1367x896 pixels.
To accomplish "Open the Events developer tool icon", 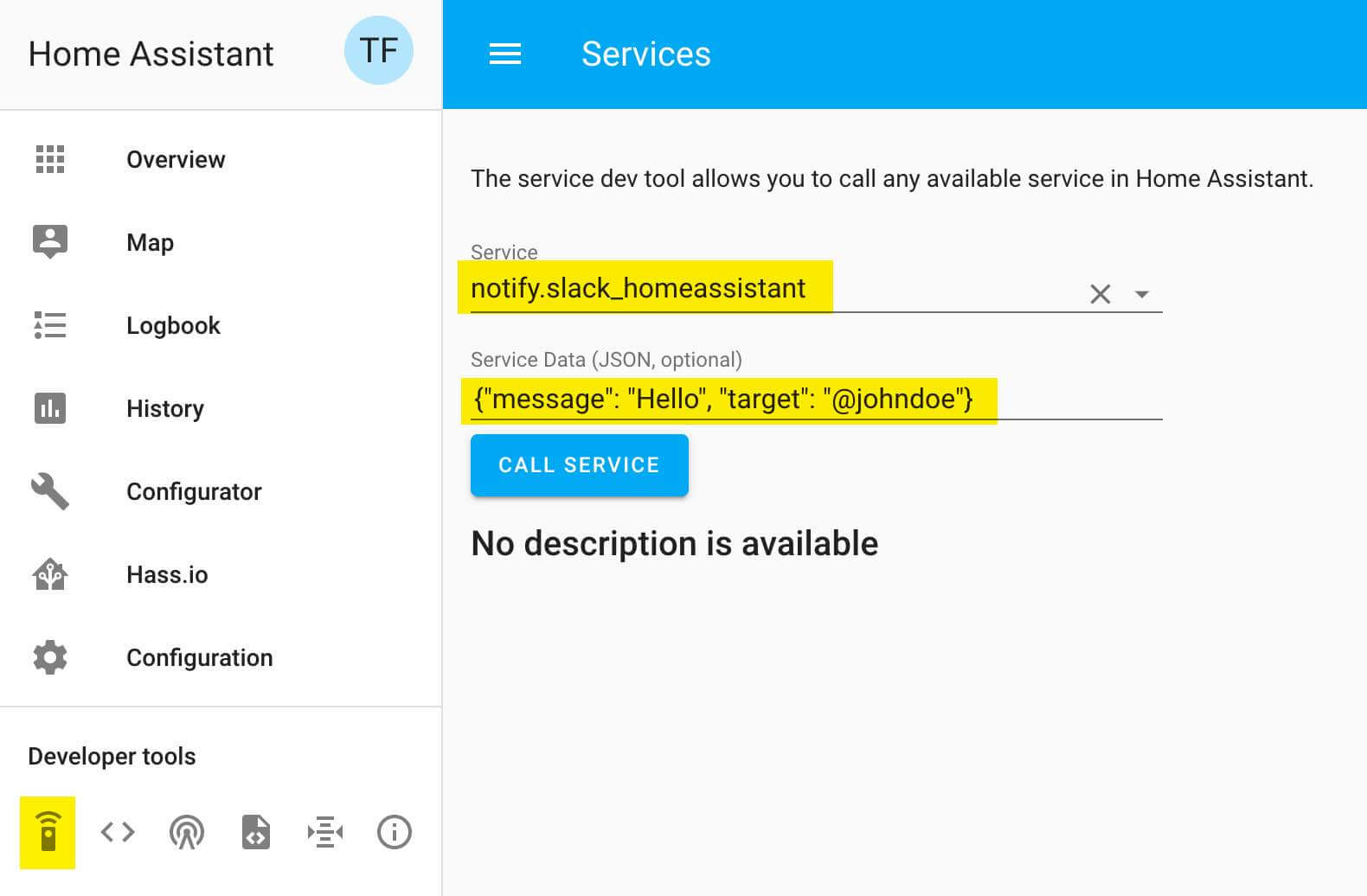I will (187, 832).
